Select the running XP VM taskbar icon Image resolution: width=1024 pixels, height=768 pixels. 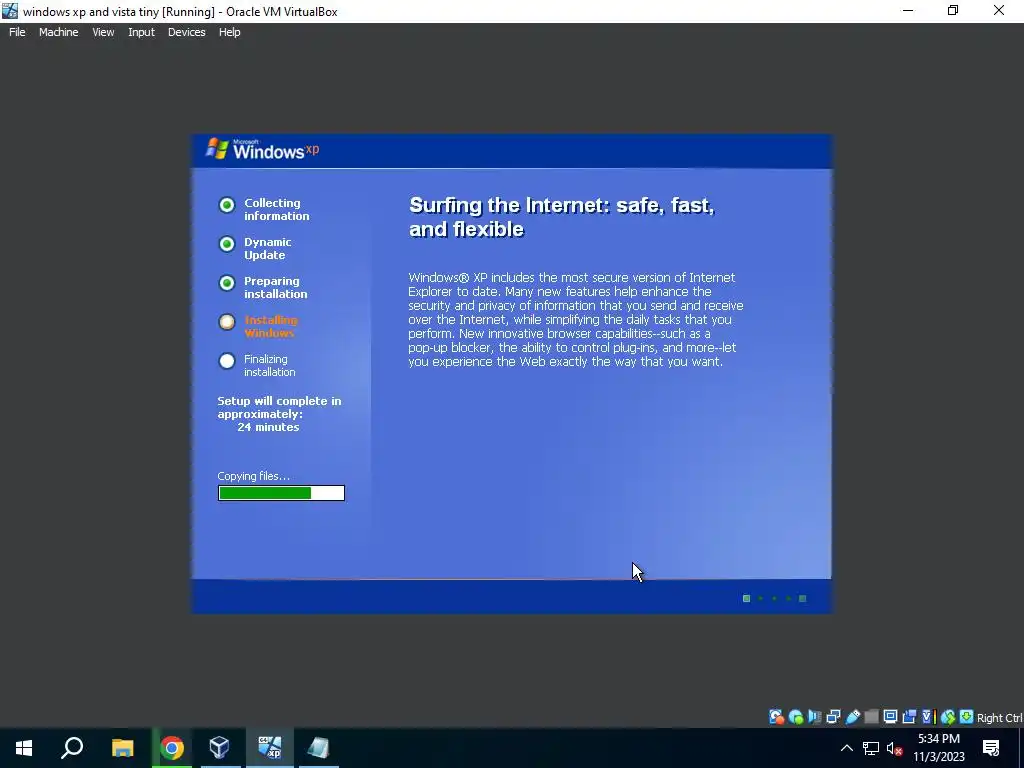point(269,748)
